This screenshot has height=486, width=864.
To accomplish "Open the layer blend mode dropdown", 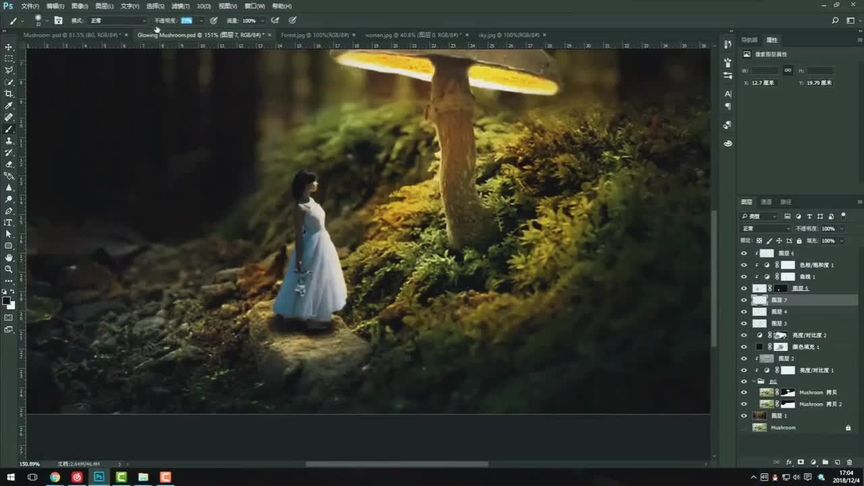I will pos(765,229).
